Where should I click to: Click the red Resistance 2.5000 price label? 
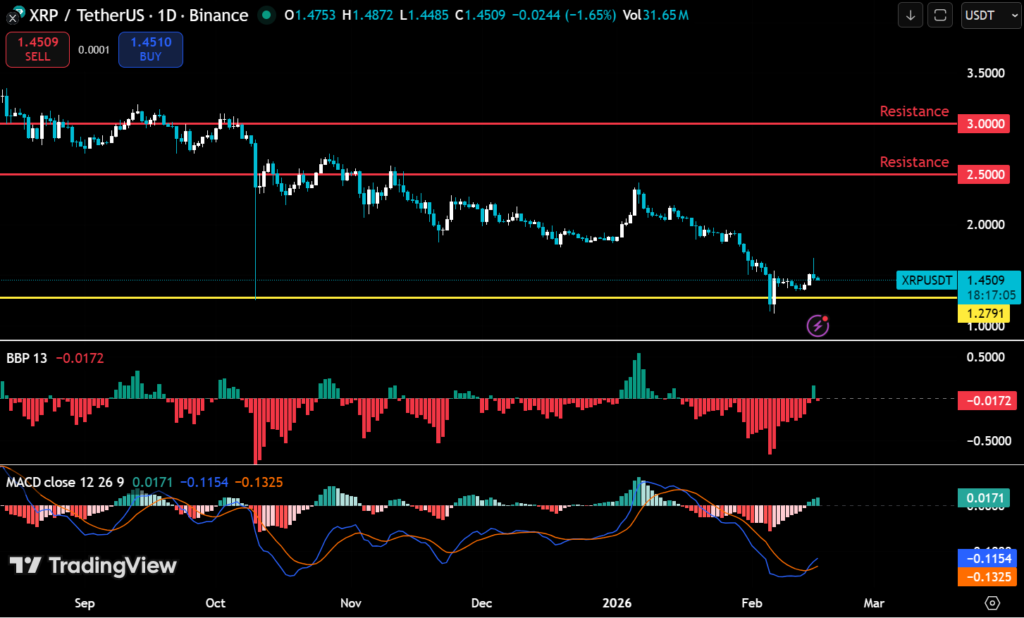pos(984,174)
